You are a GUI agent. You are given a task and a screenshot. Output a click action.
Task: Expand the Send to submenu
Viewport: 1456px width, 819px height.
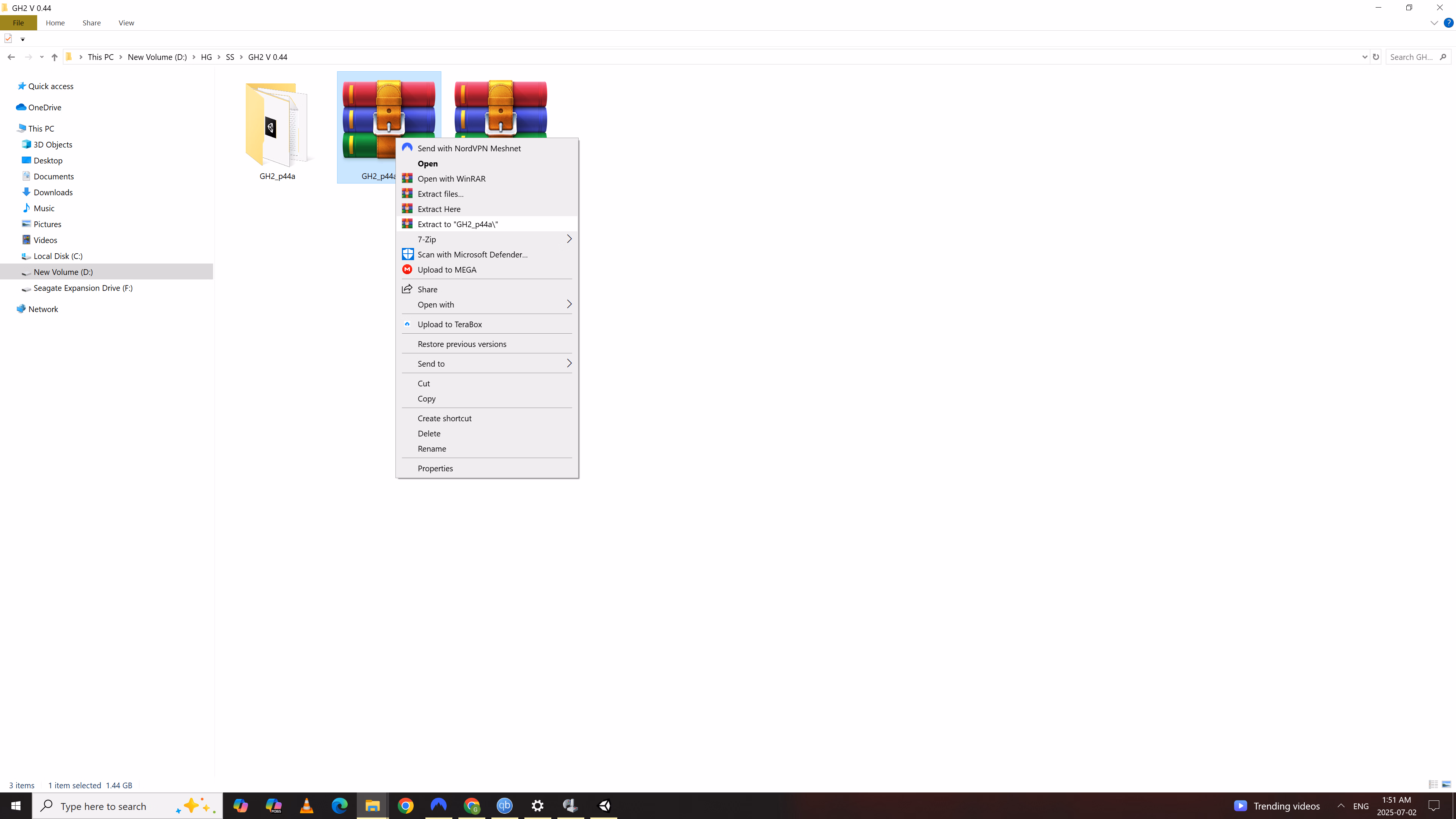pos(569,364)
